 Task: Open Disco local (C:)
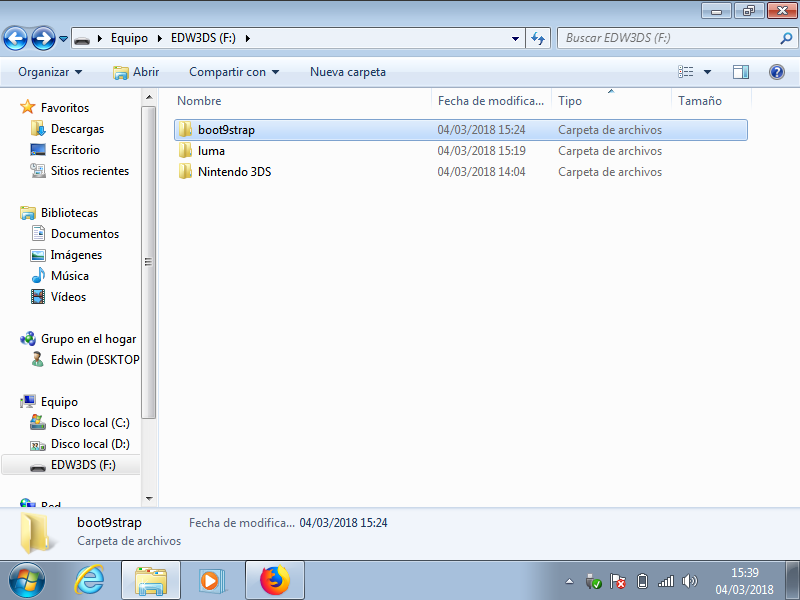(x=90, y=423)
